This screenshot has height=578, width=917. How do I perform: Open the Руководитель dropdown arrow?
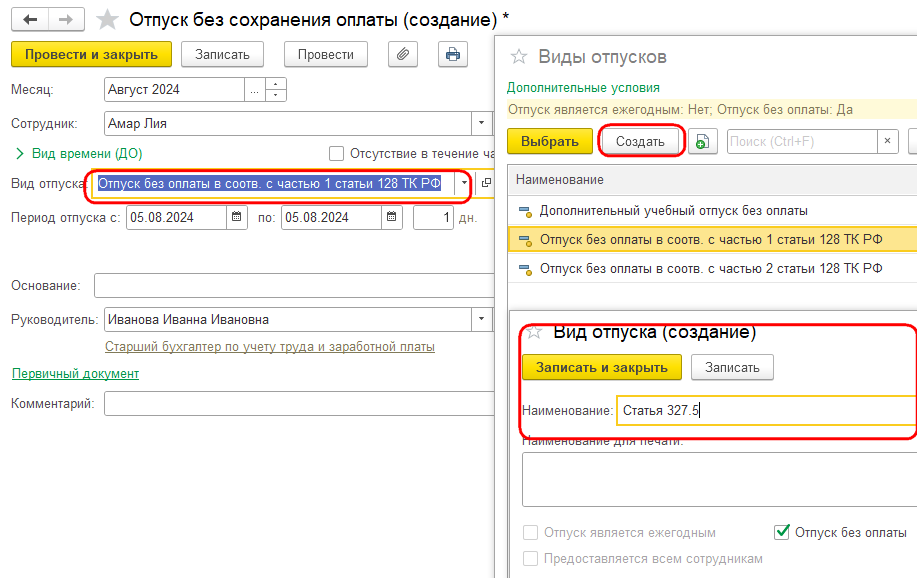[481, 319]
